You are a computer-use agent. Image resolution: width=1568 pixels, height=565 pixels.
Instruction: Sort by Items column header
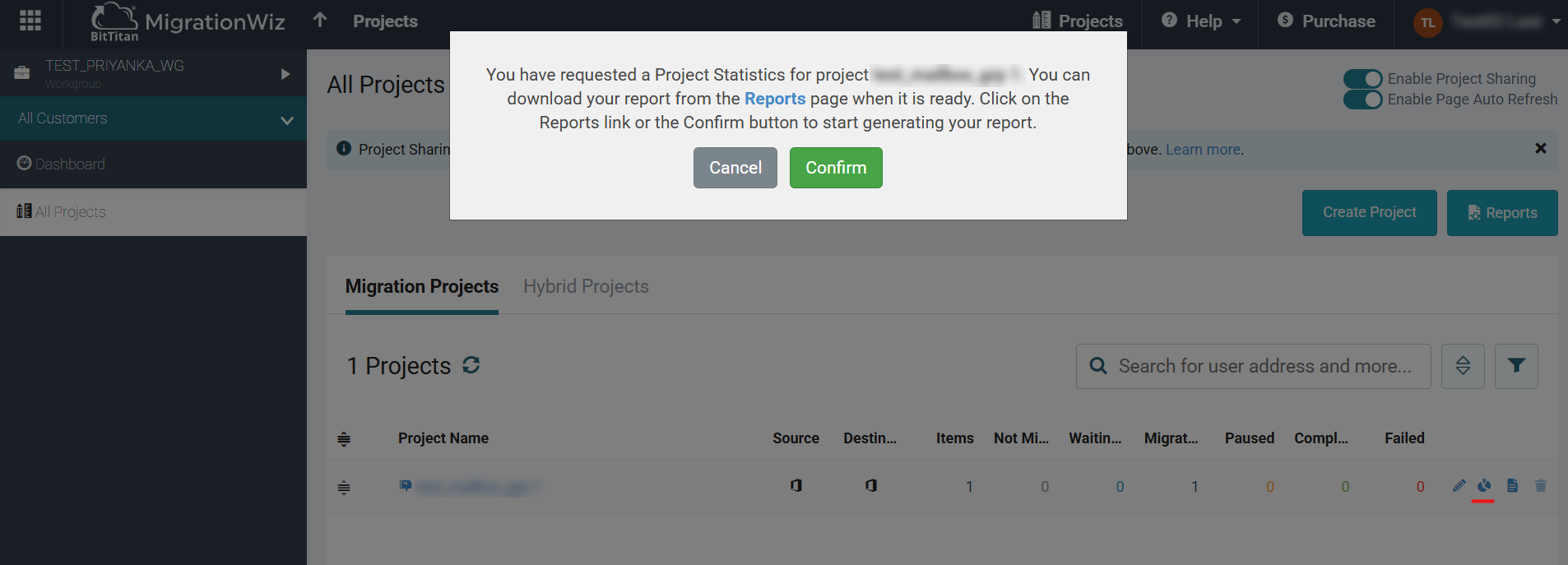pos(954,438)
